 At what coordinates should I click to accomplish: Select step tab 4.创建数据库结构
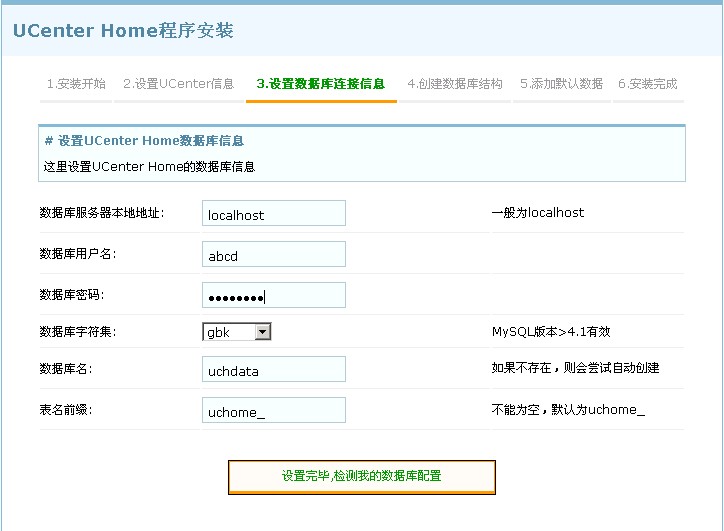[455, 84]
